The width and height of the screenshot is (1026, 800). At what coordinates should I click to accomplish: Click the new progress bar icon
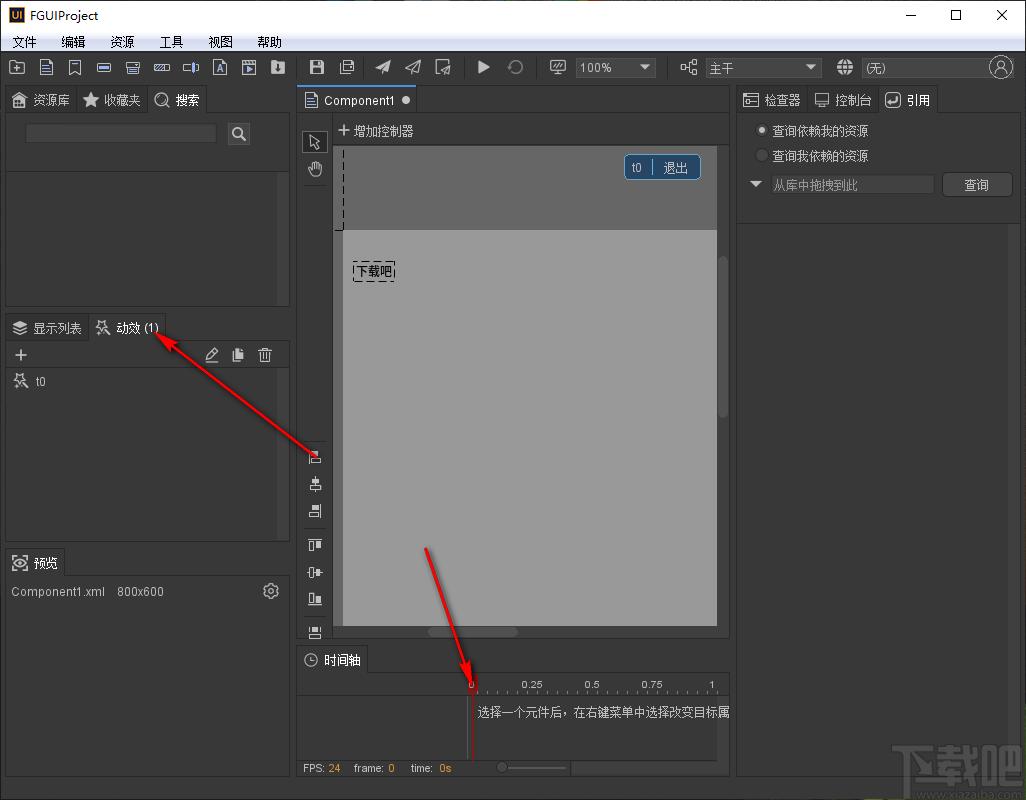click(x=162, y=67)
